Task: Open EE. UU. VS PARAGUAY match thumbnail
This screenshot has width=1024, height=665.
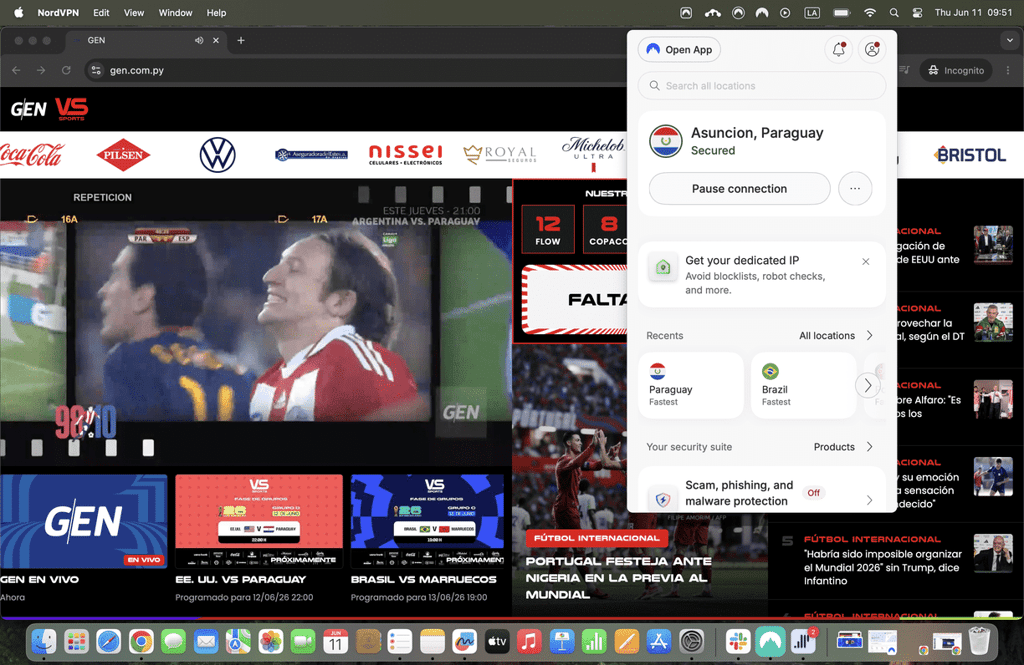Action: (259, 521)
